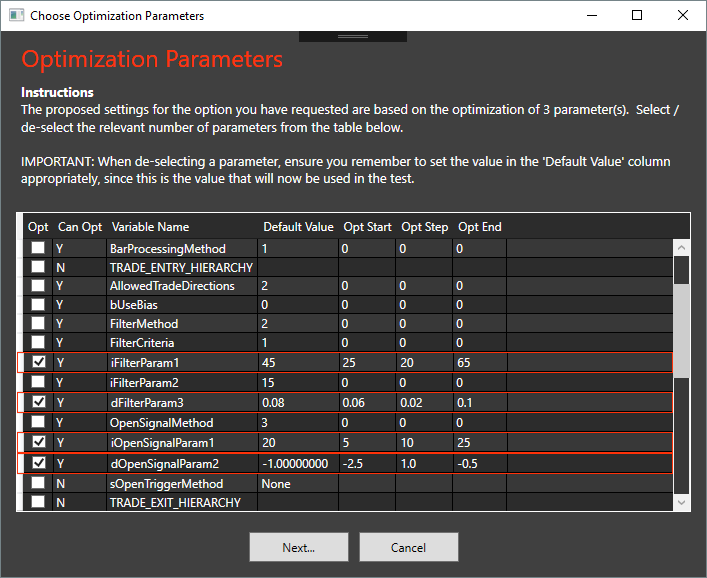Uncheck iOpenSignalParam1 optimization checkbox

click(x=39, y=441)
